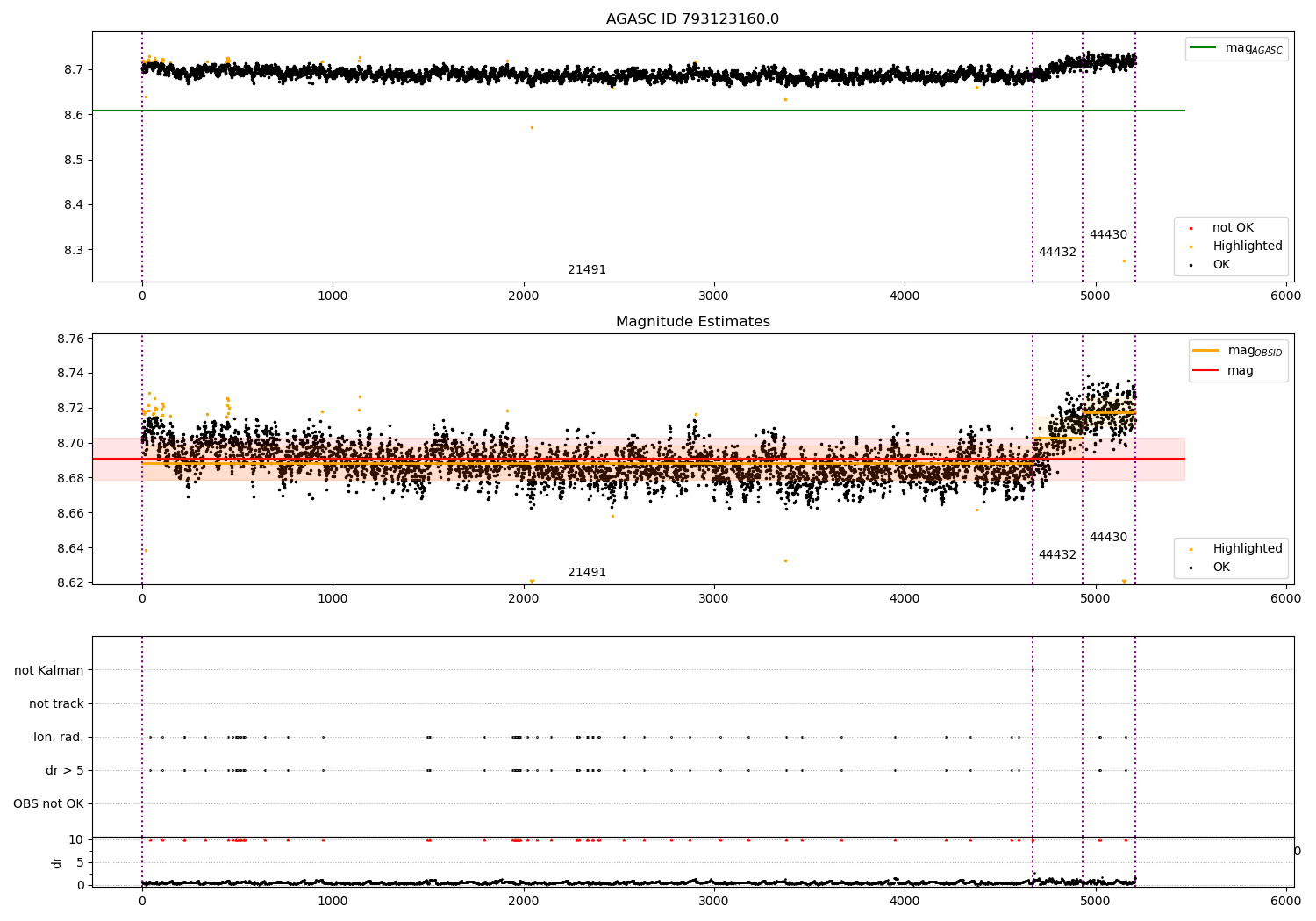Click the "Magnitude Estimates" plot title
Image resolution: width=1316 pixels, height=921 pixels.
pyautogui.click(x=692, y=322)
